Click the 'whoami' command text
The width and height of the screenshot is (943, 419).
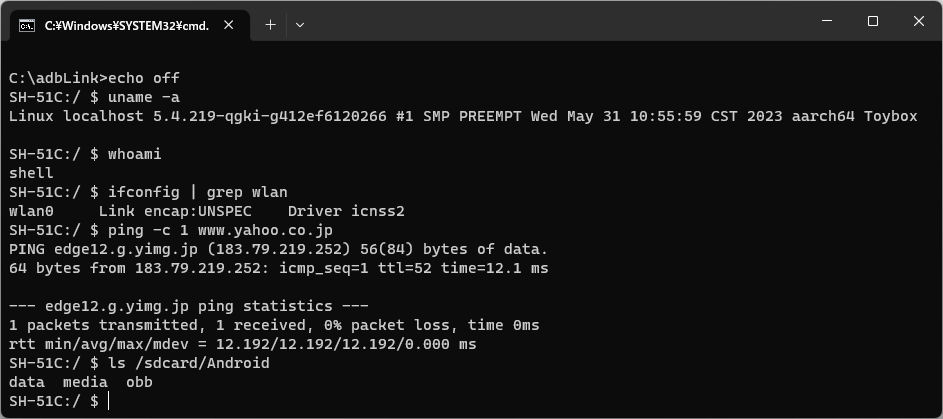pyautogui.click(x=135, y=154)
